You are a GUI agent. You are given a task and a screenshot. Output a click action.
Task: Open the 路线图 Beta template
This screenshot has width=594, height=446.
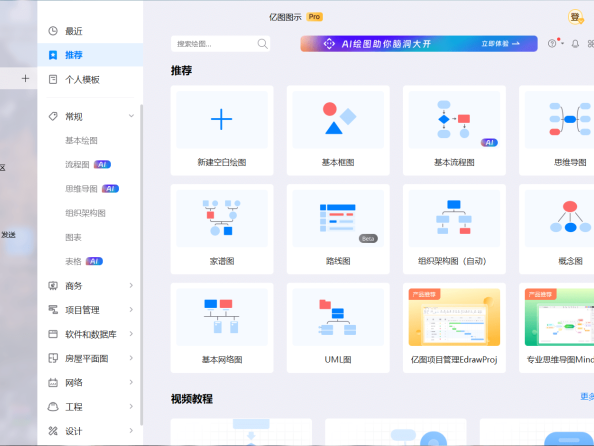(x=338, y=229)
